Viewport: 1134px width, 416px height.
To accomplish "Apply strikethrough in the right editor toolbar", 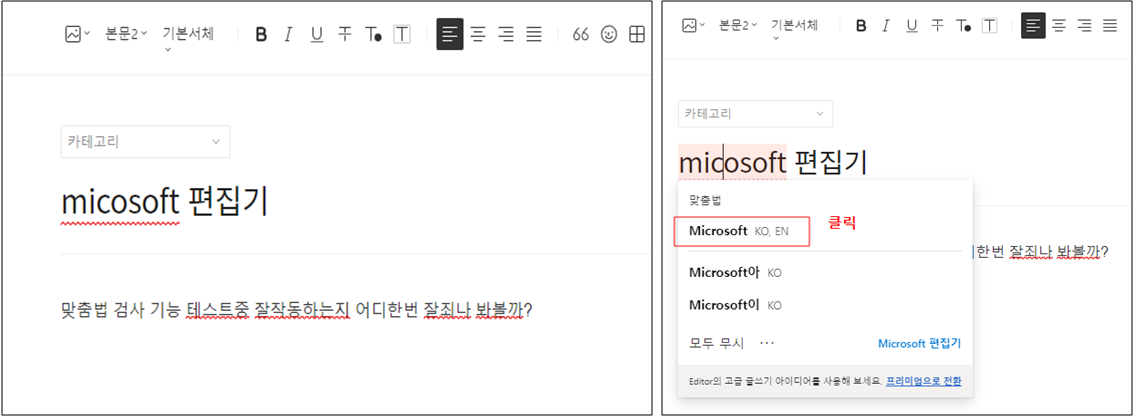I will [x=937, y=26].
